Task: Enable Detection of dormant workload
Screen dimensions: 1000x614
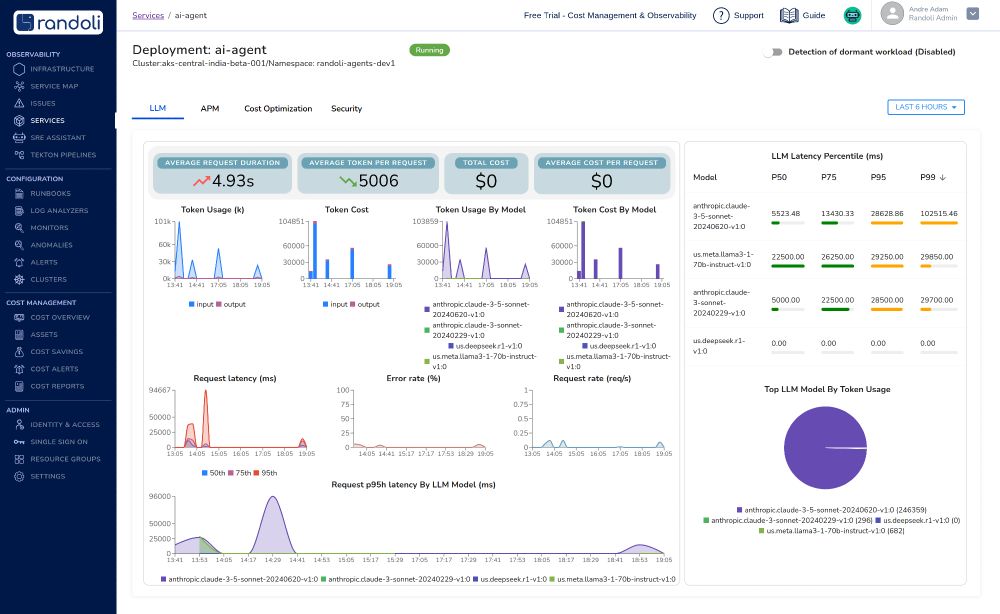Action: (x=773, y=51)
